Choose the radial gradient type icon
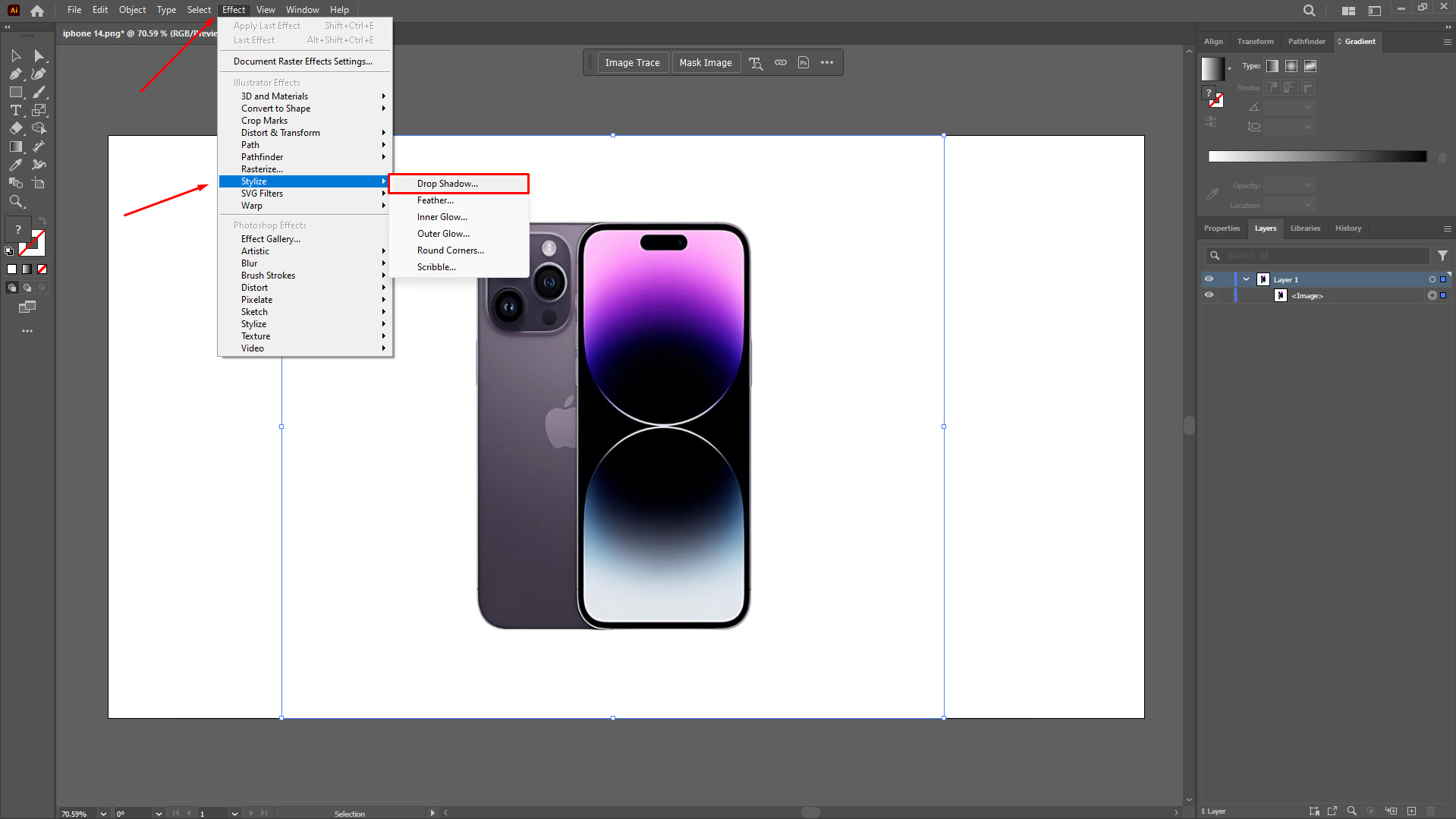Viewport: 1456px width, 819px height. click(x=1291, y=66)
